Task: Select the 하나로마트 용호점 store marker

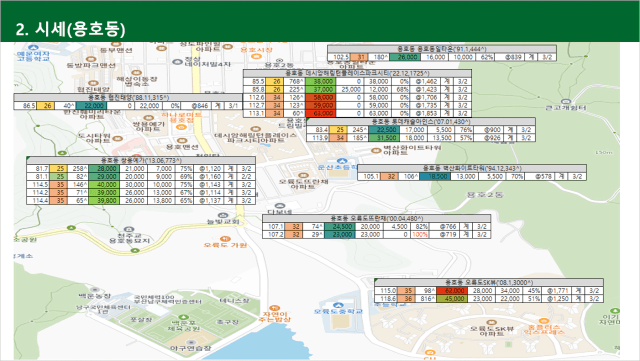Action: coord(181,127)
